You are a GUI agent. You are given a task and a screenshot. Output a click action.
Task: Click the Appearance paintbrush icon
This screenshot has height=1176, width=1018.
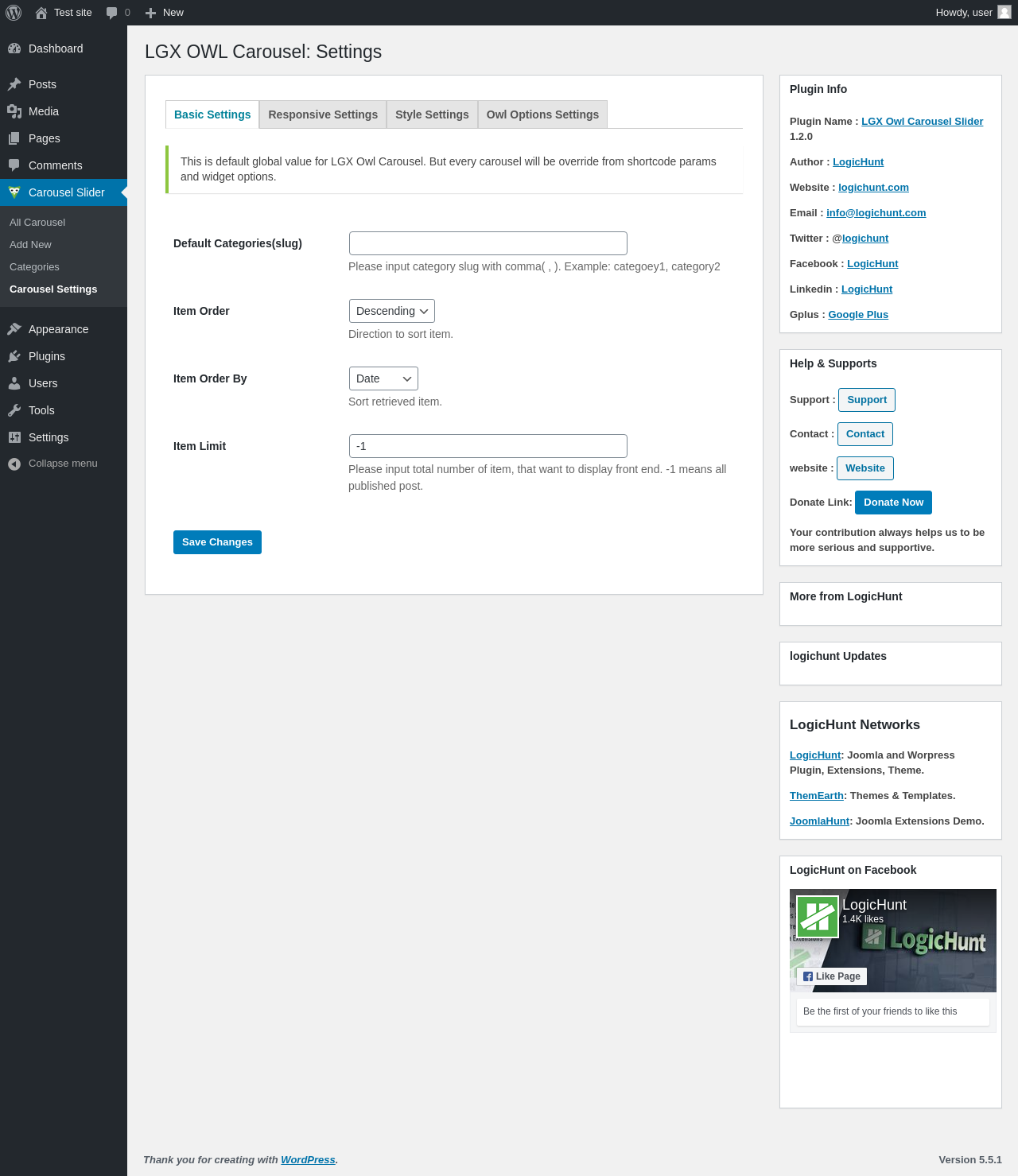point(14,329)
